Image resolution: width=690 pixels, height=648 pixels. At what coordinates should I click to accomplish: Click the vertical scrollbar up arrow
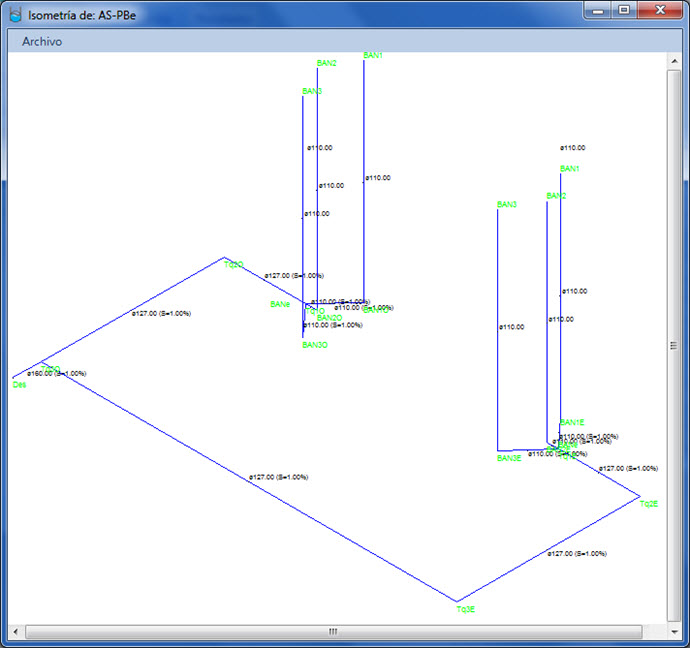coord(674,62)
